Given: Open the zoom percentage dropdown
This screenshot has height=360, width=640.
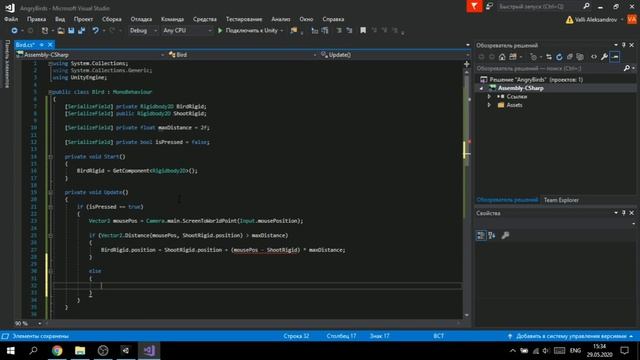Looking at the screenshot, I should coord(40,324).
